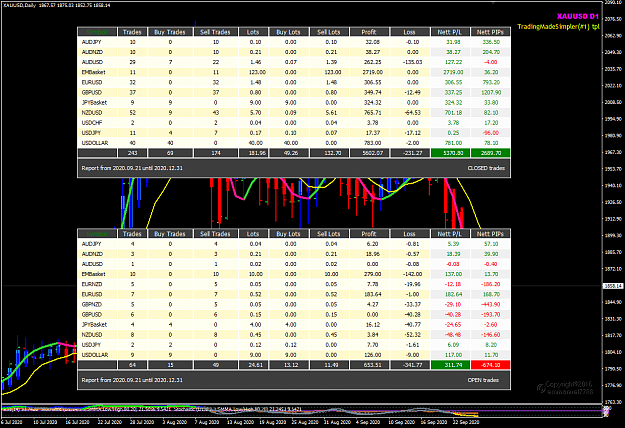Select GBPUSD Nett PIPs value 1207.90
Screen dimensions: 625x428
(x=491, y=92)
